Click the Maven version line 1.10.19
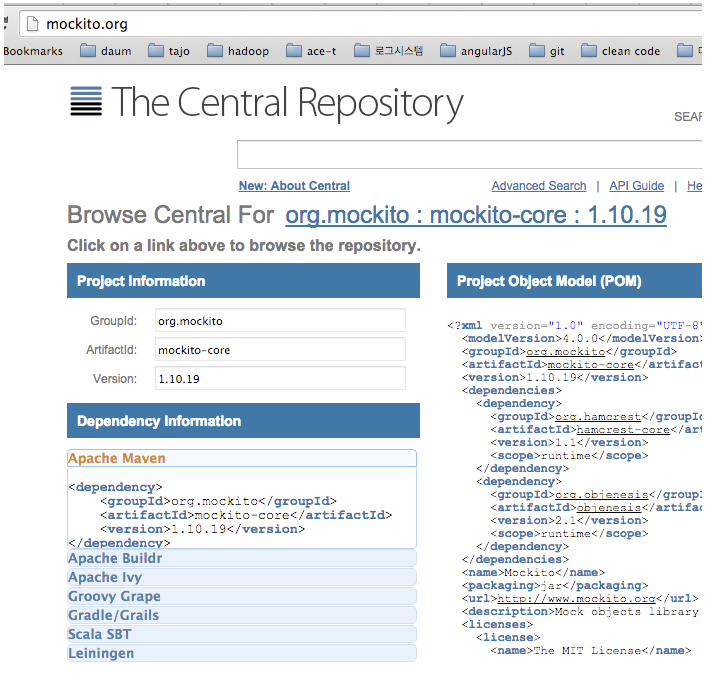The width and height of the screenshot is (707, 683). click(202, 529)
